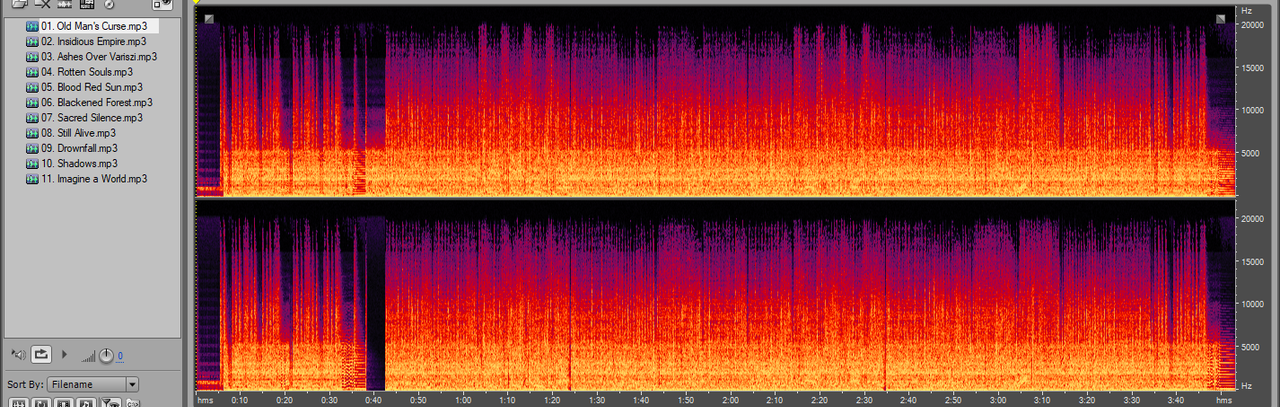This screenshot has height=407, width=1280.
Task: Click the volume ramp icon beside the knob
Action: (88, 356)
